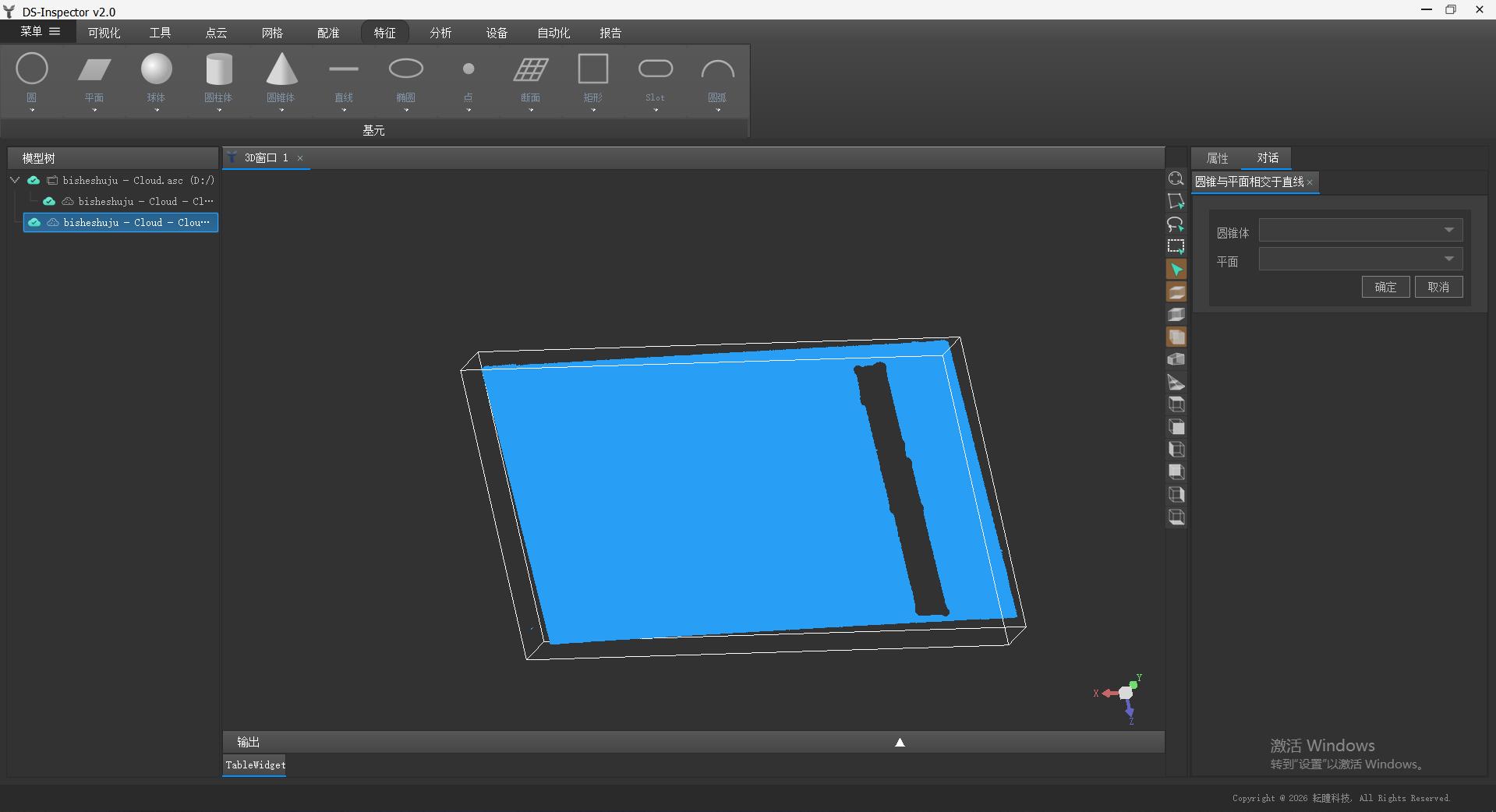The height and width of the screenshot is (812, 1496).
Task: Toggle visibility of bisheshuju - Cloud.asc
Action: pos(34,180)
